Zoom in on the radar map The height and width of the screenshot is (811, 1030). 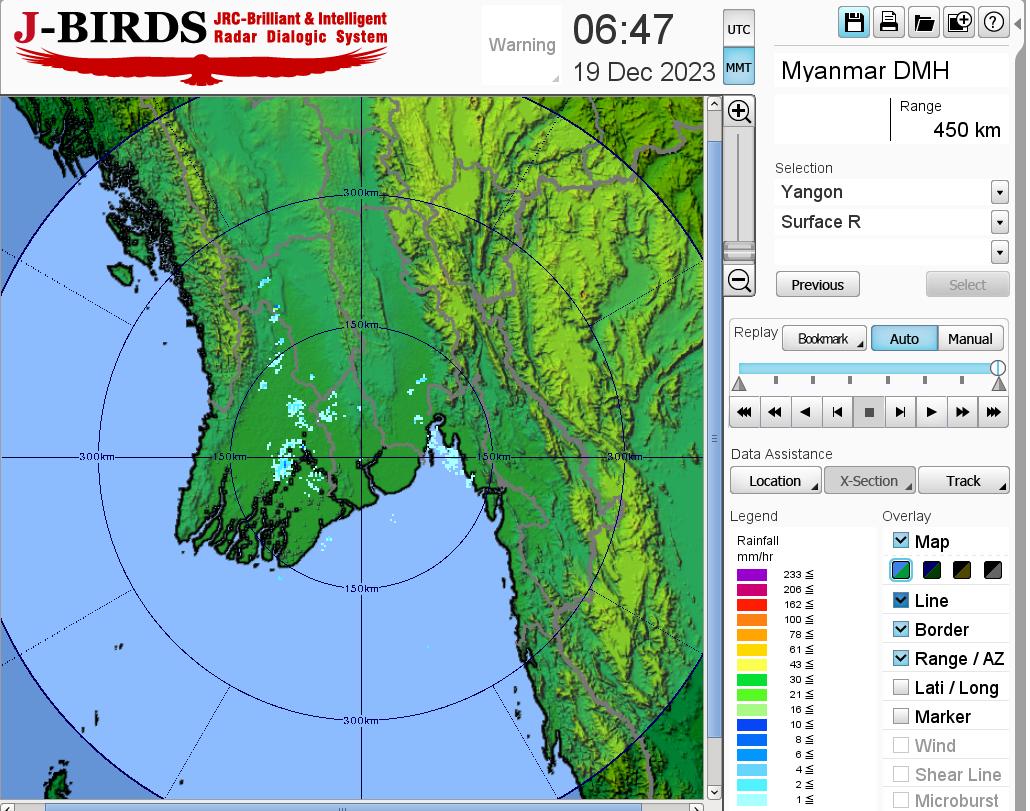pyautogui.click(x=739, y=111)
